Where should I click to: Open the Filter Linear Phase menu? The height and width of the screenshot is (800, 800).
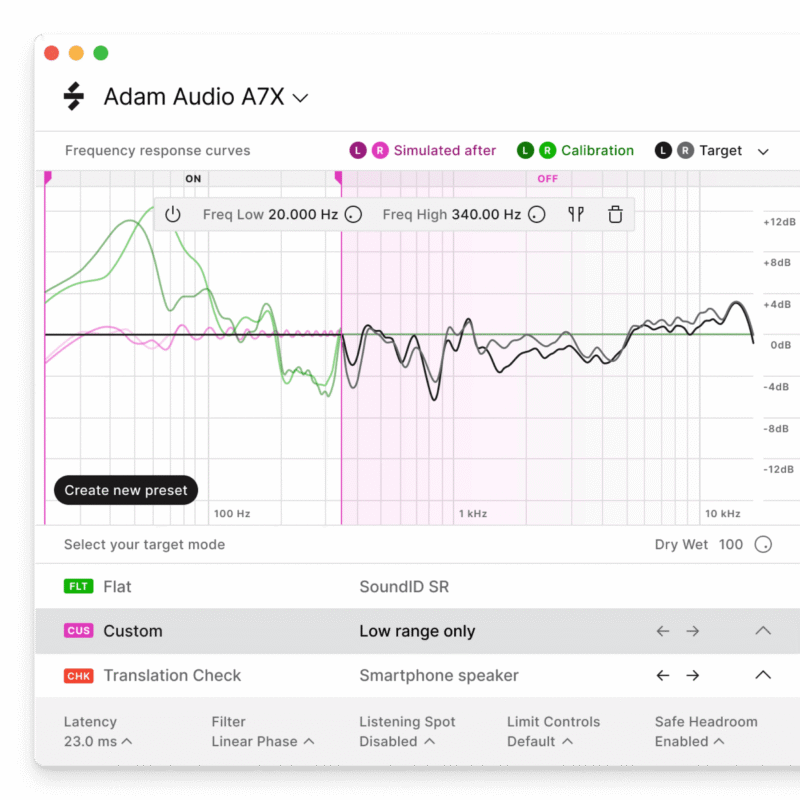tap(263, 732)
